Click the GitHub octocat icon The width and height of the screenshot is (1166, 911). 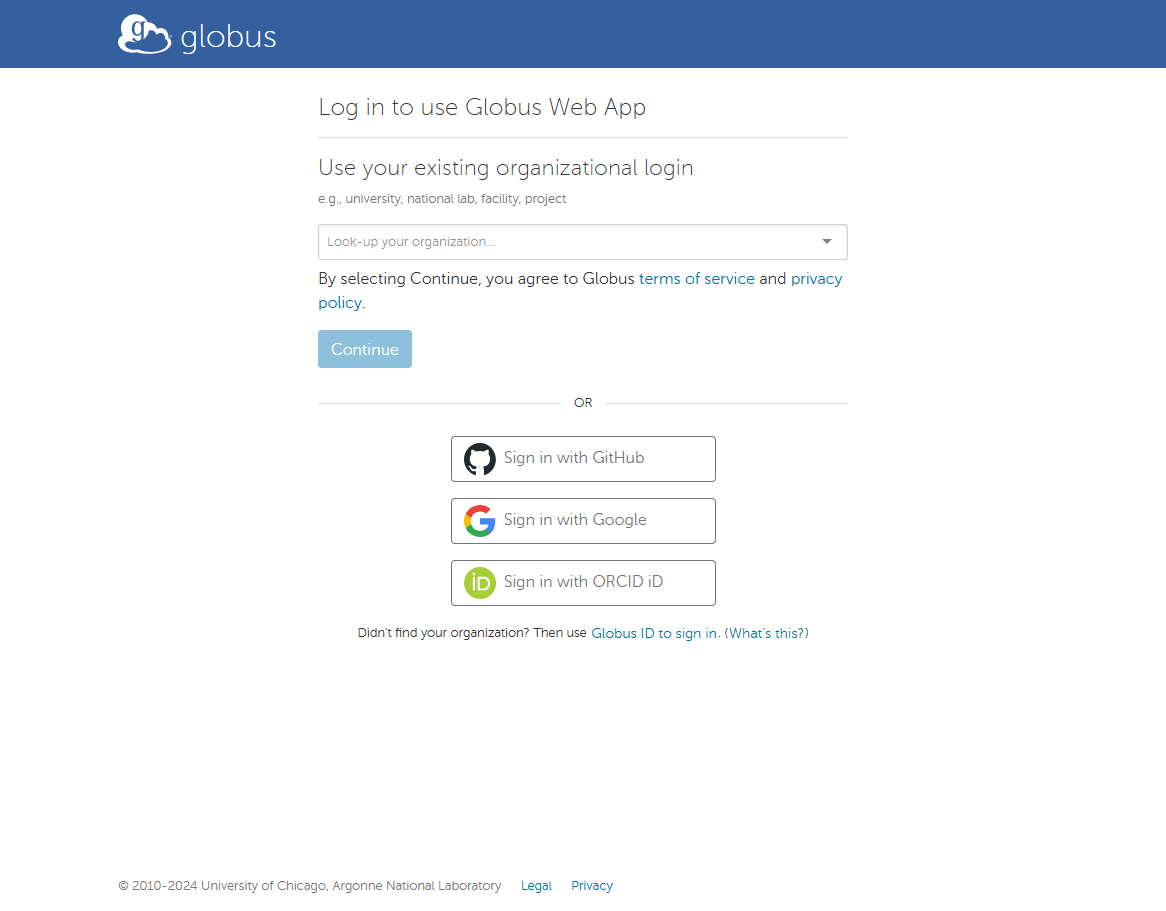[480, 459]
